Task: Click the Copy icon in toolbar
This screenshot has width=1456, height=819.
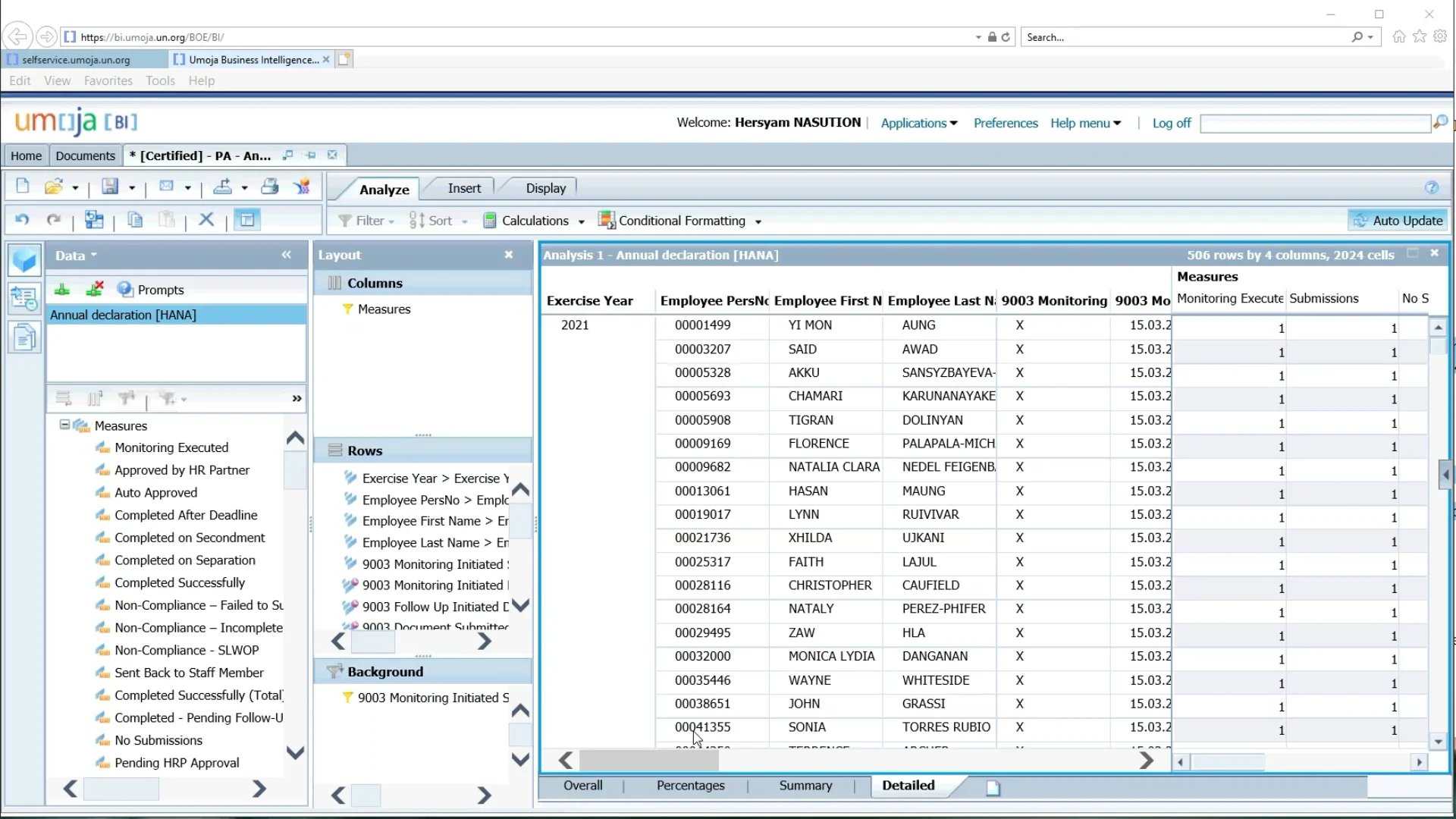Action: [x=135, y=220]
